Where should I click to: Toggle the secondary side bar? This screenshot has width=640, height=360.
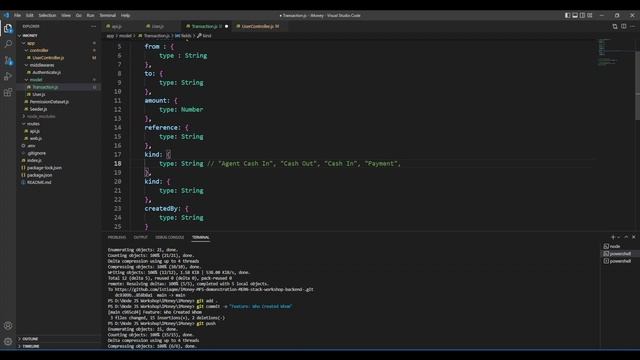582,15
